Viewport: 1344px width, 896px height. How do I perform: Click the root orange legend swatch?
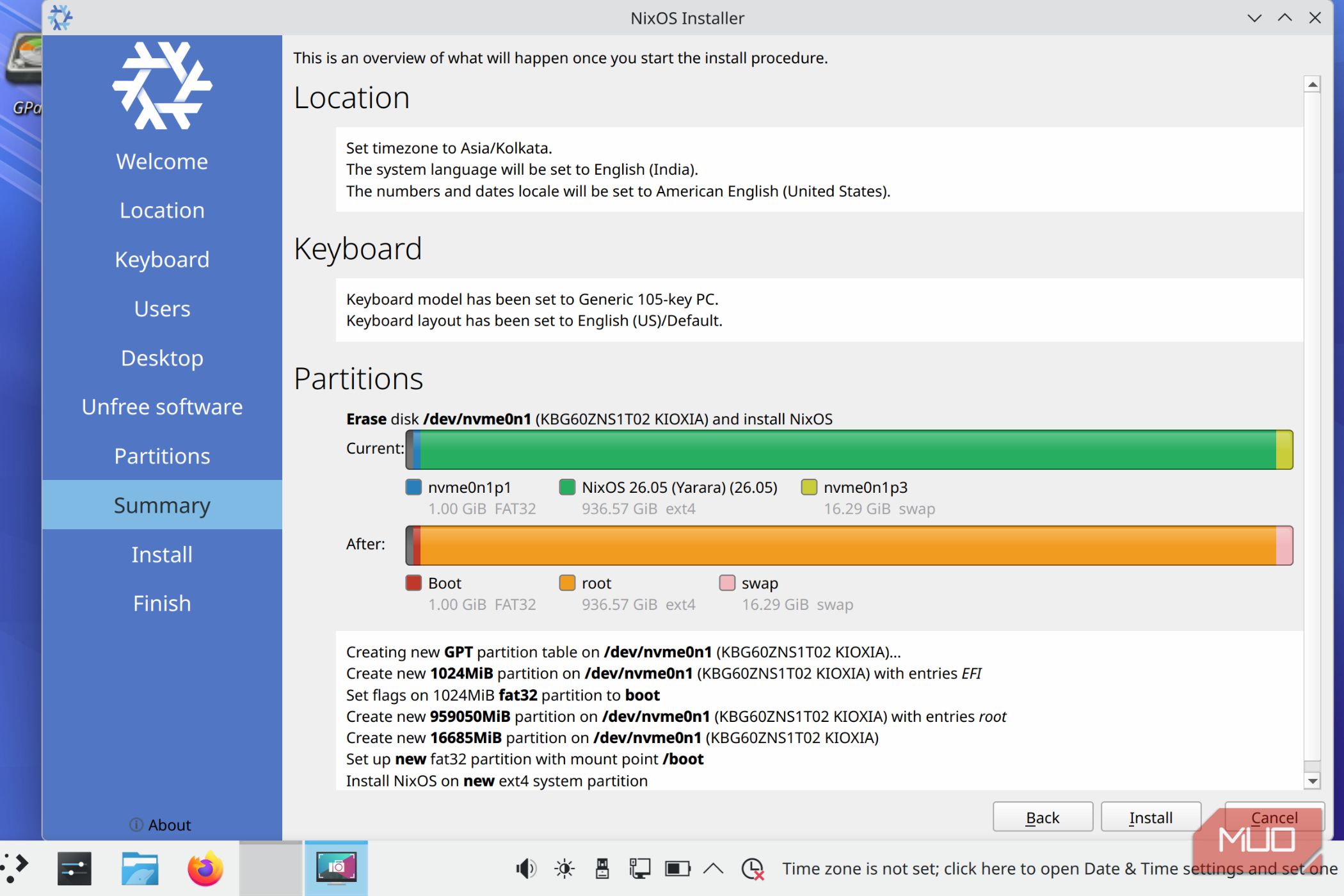click(x=567, y=583)
